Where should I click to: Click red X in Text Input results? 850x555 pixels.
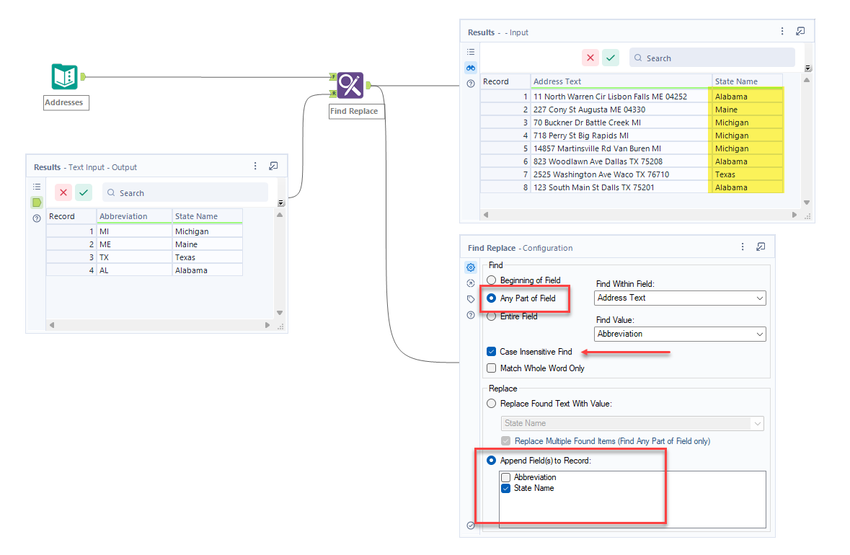[63, 192]
